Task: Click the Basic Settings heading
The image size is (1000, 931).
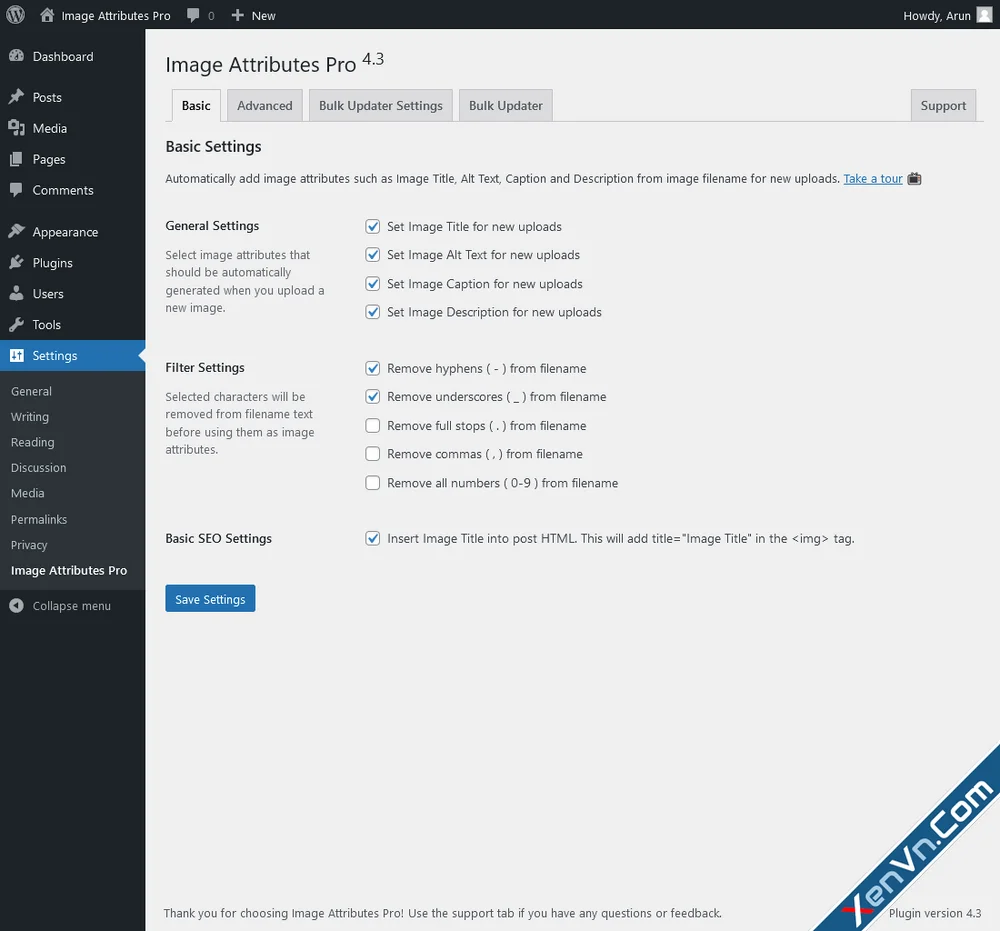Action: (x=214, y=147)
